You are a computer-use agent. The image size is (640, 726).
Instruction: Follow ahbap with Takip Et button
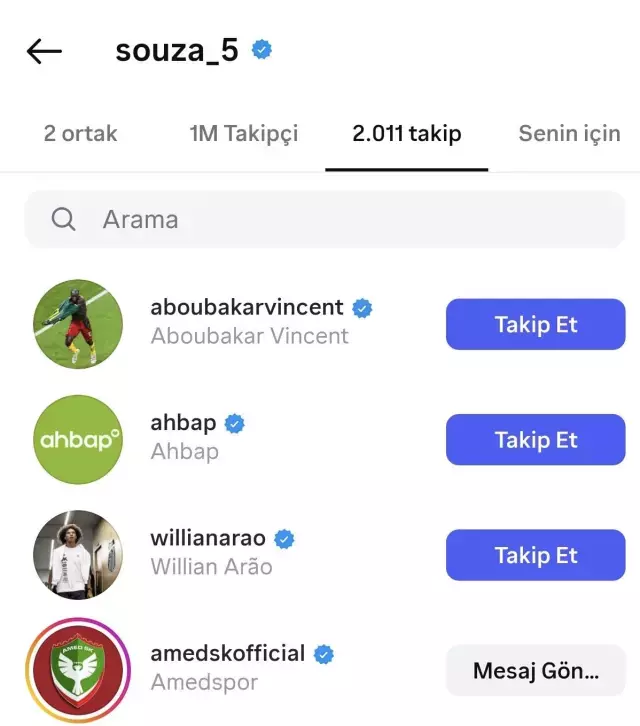tap(536, 439)
